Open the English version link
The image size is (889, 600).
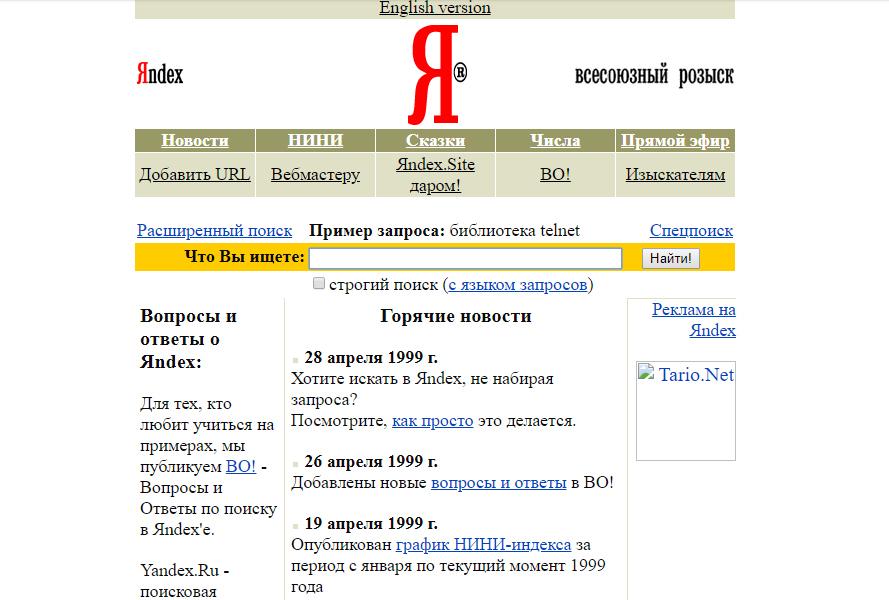(x=434, y=8)
